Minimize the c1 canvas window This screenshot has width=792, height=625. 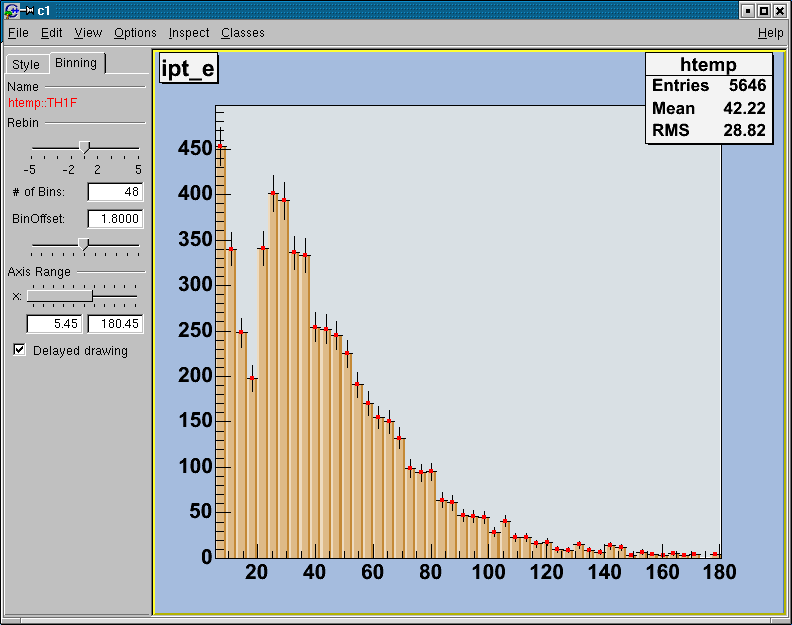(746, 10)
